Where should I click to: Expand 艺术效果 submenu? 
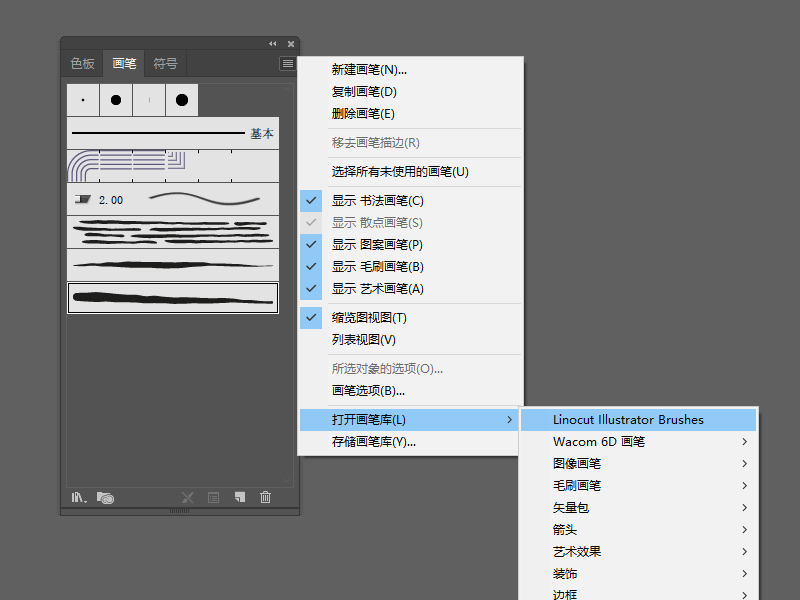point(638,552)
